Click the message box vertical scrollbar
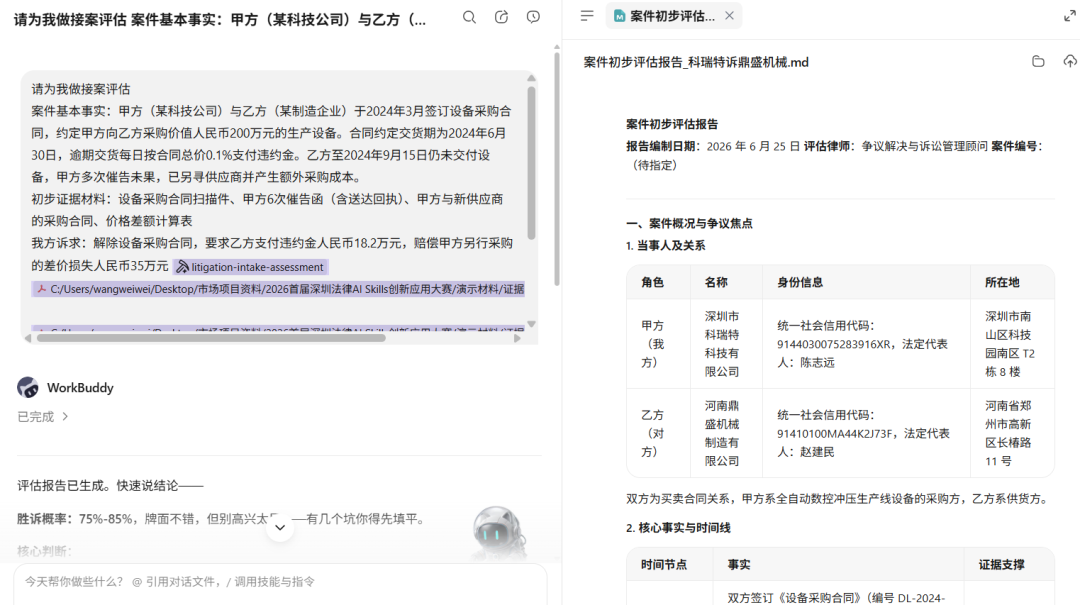Viewport: 1080px width, 605px height. tap(531, 162)
